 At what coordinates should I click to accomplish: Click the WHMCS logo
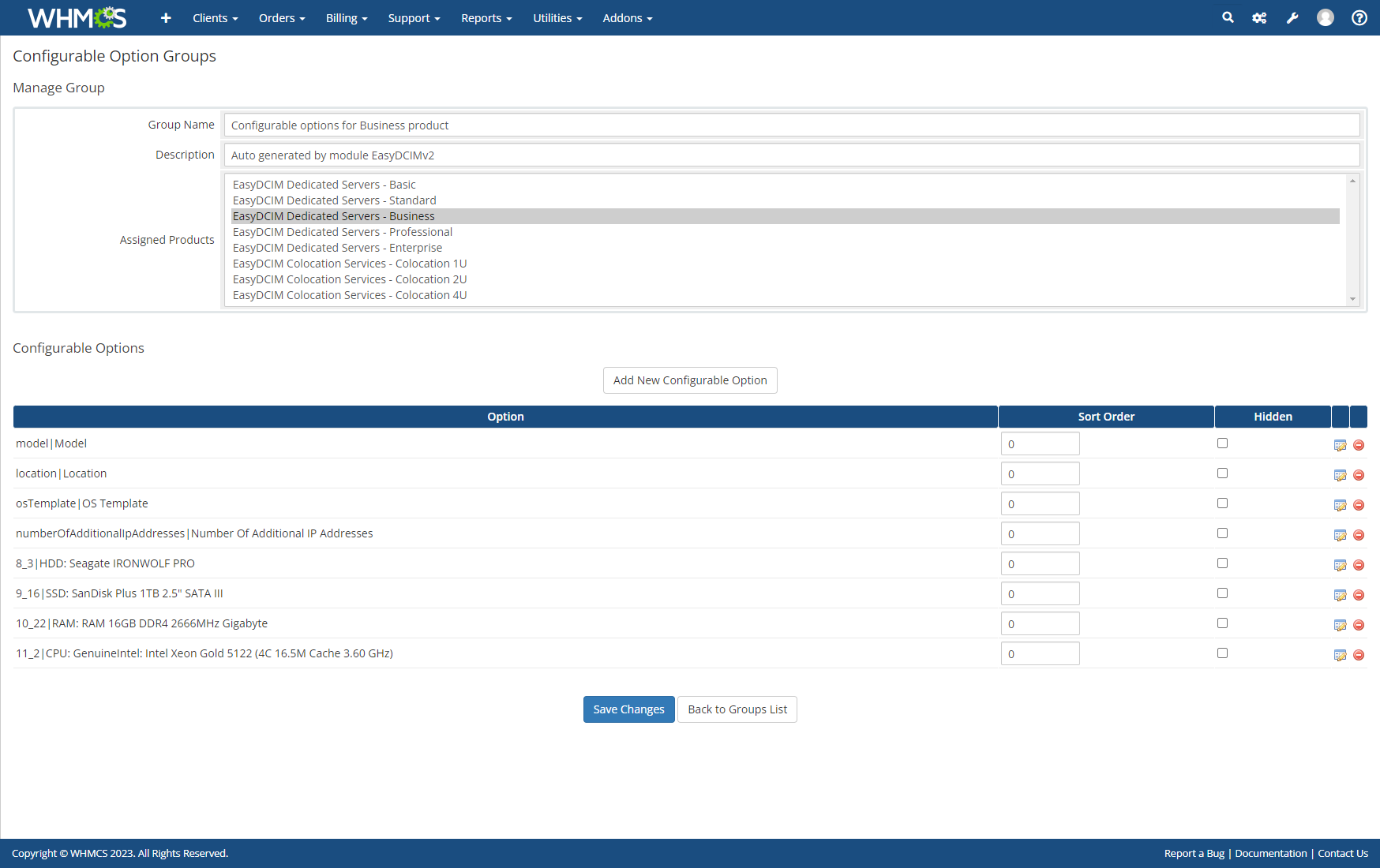click(77, 17)
